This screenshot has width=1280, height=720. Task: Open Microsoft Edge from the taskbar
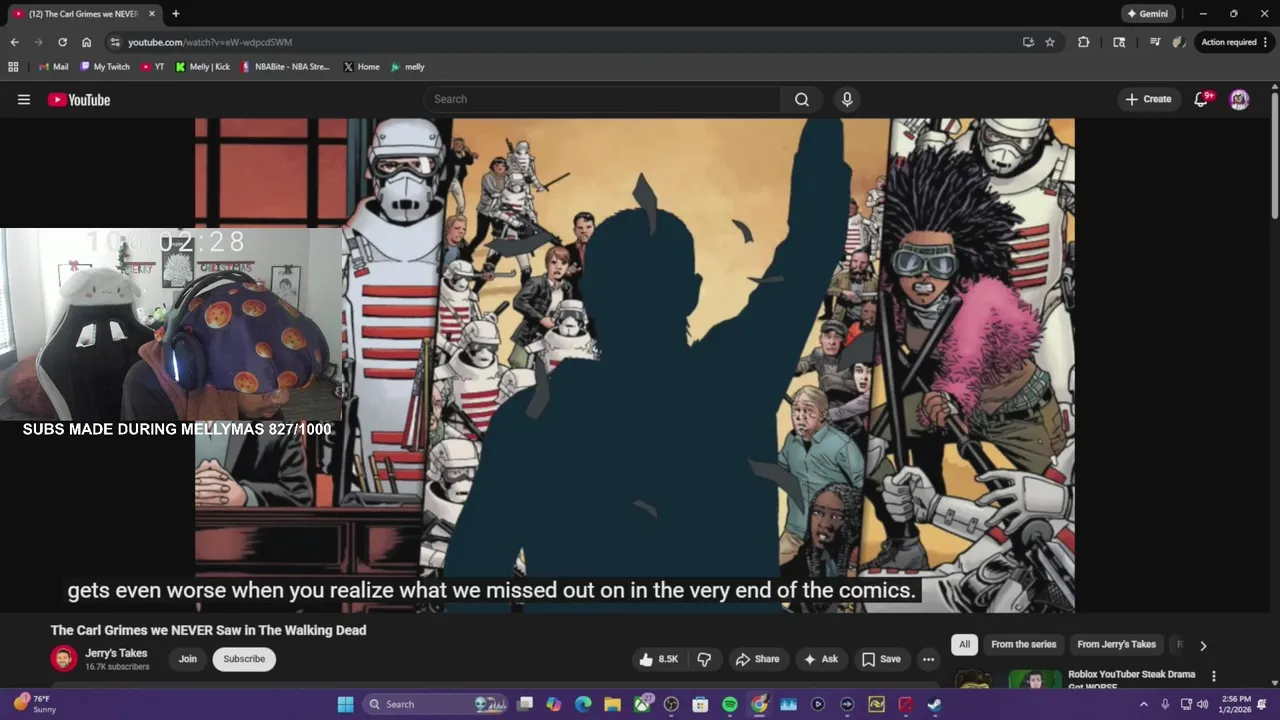(x=583, y=704)
